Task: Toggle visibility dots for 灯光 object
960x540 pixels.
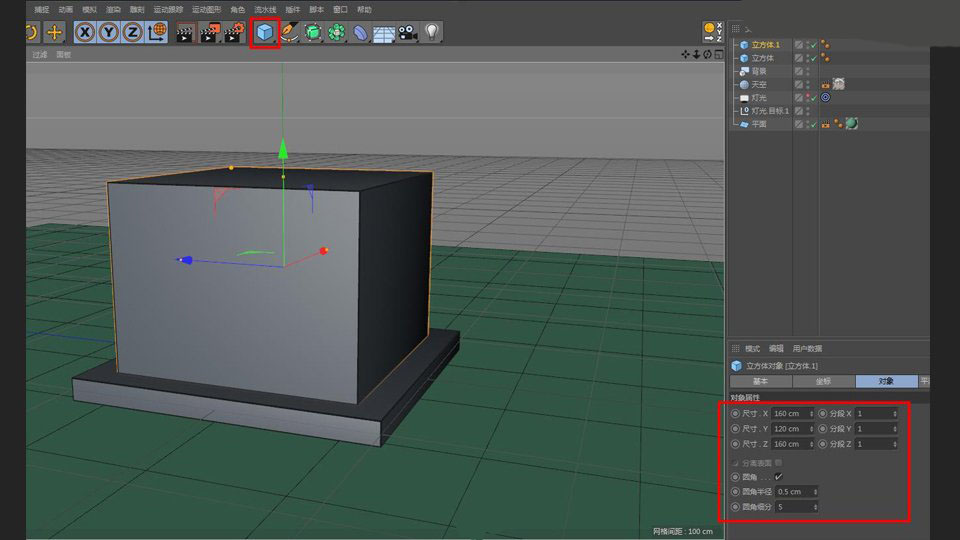Action: pos(807,98)
